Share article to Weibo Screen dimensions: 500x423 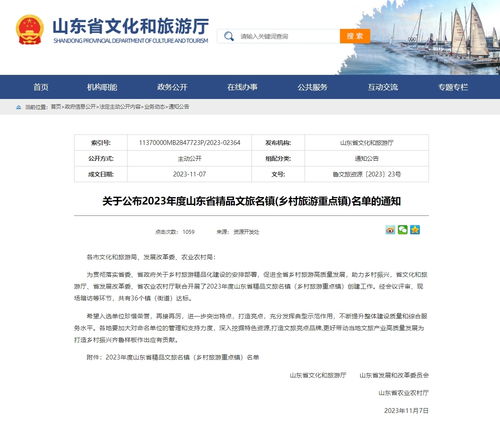click(x=390, y=230)
